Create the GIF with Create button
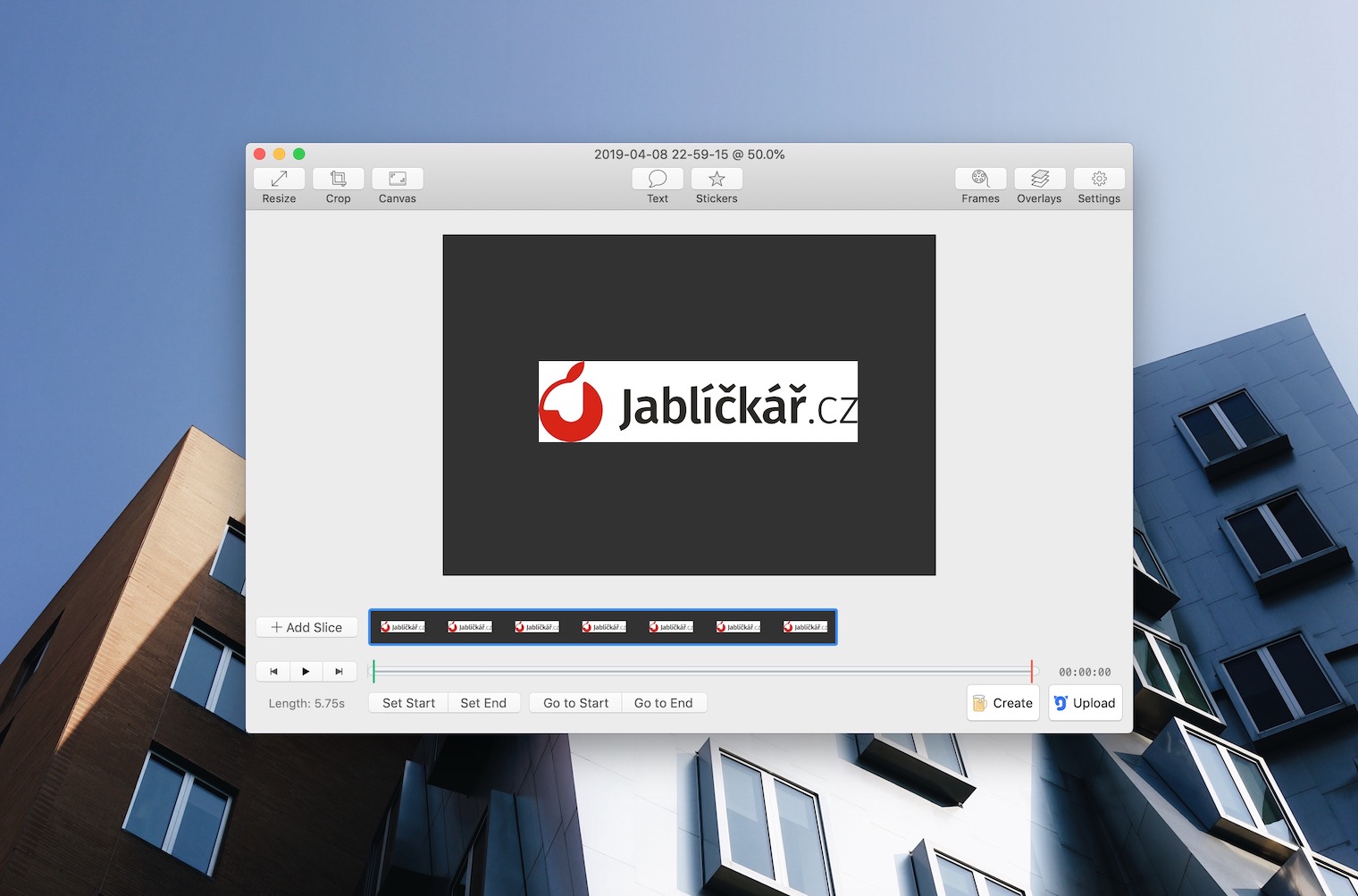This screenshot has height=896, width=1358. [1002, 703]
